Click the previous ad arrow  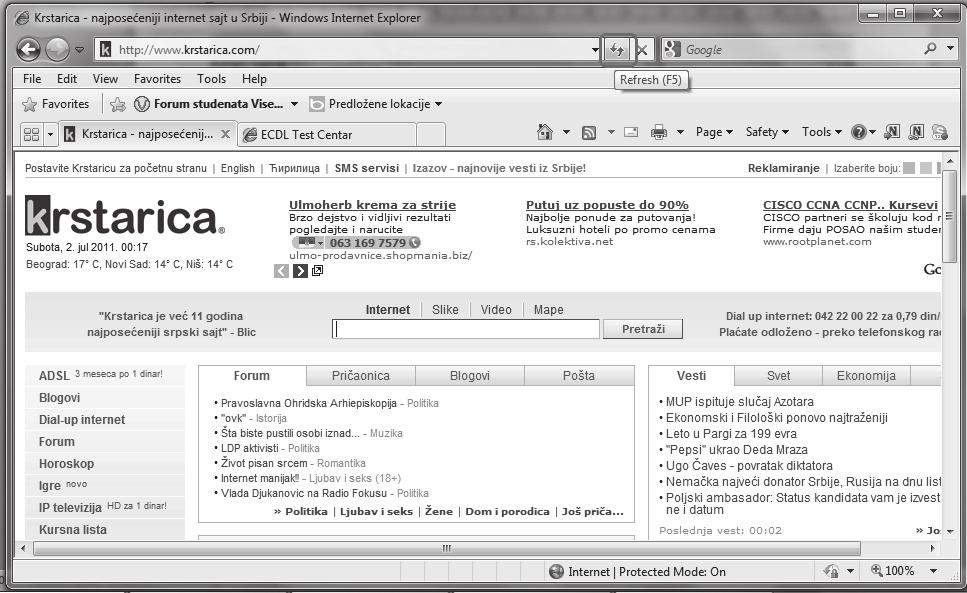[281, 271]
